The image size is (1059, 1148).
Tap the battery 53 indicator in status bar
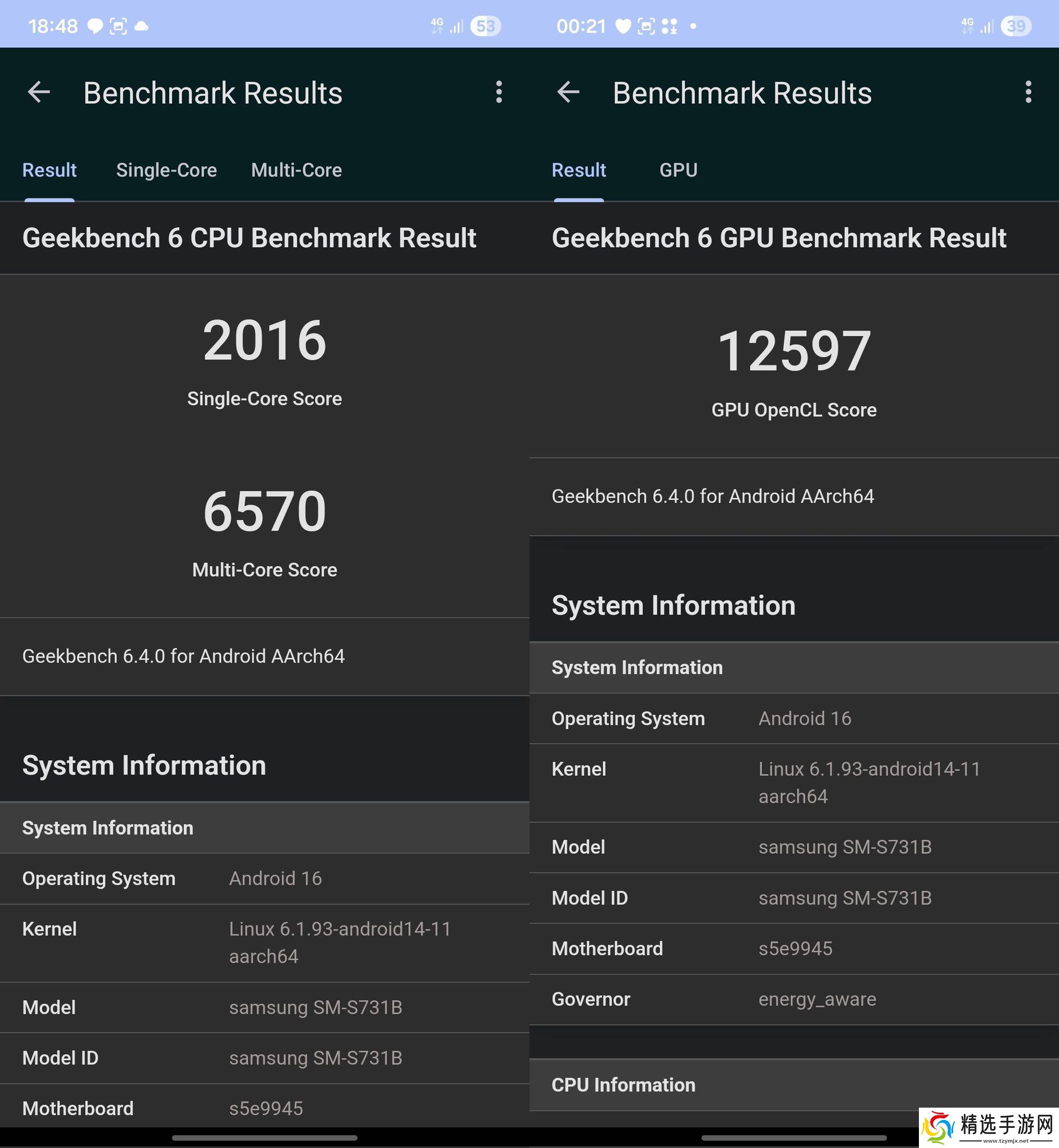tap(485, 26)
